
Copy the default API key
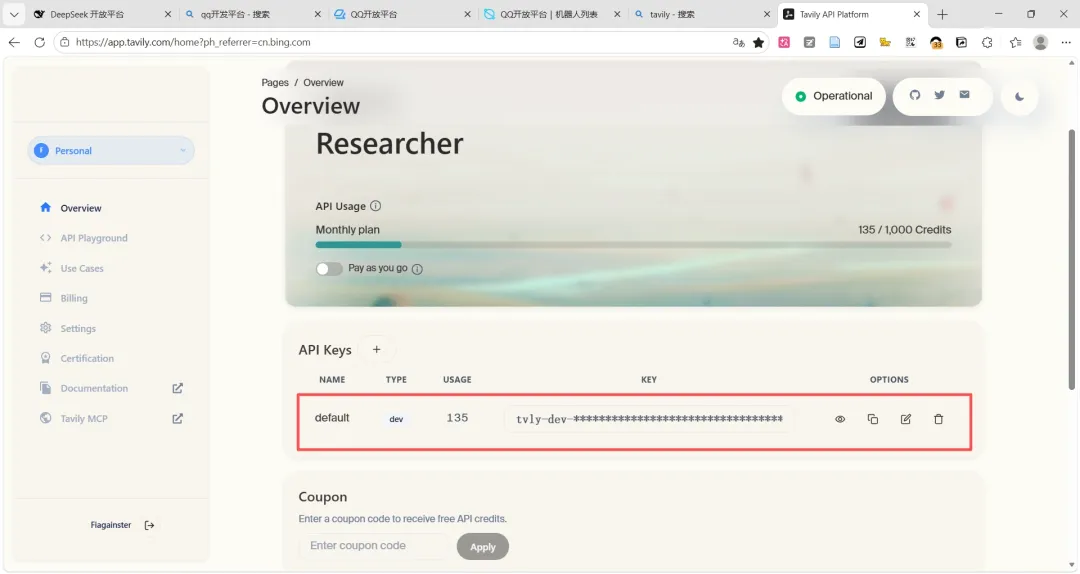pos(873,419)
